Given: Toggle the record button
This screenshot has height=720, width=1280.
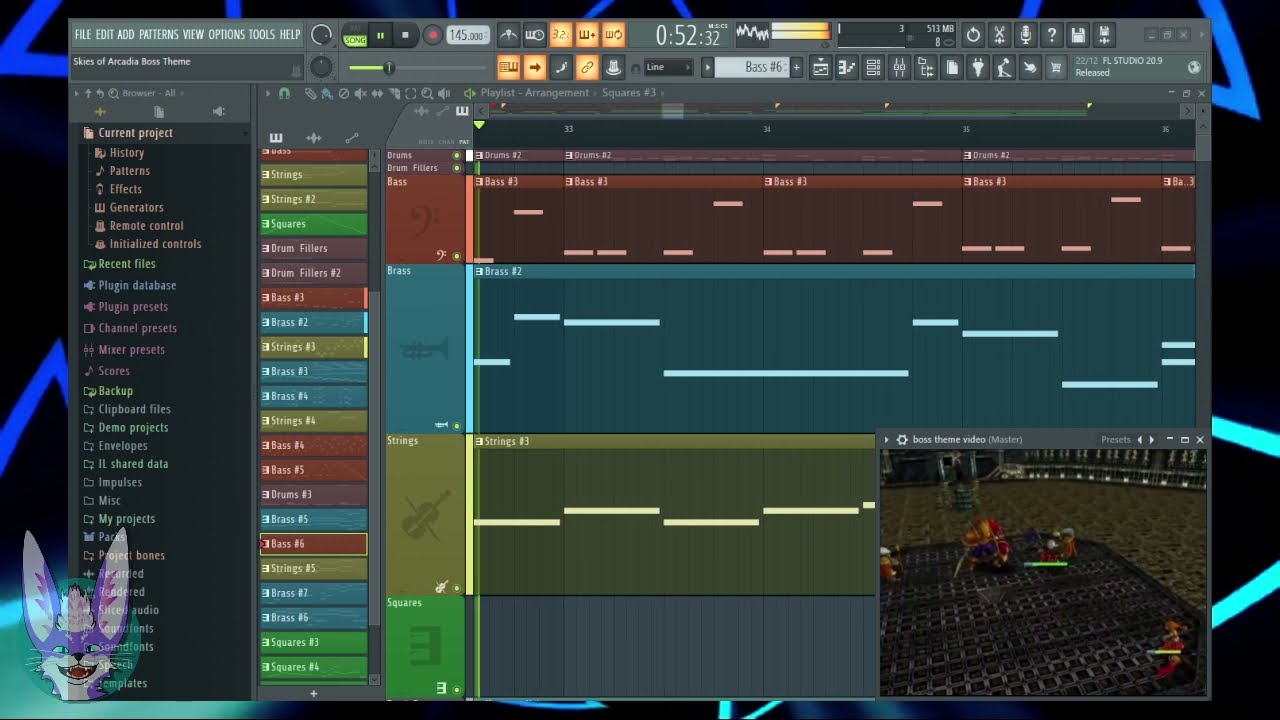Looking at the screenshot, I should (432, 35).
